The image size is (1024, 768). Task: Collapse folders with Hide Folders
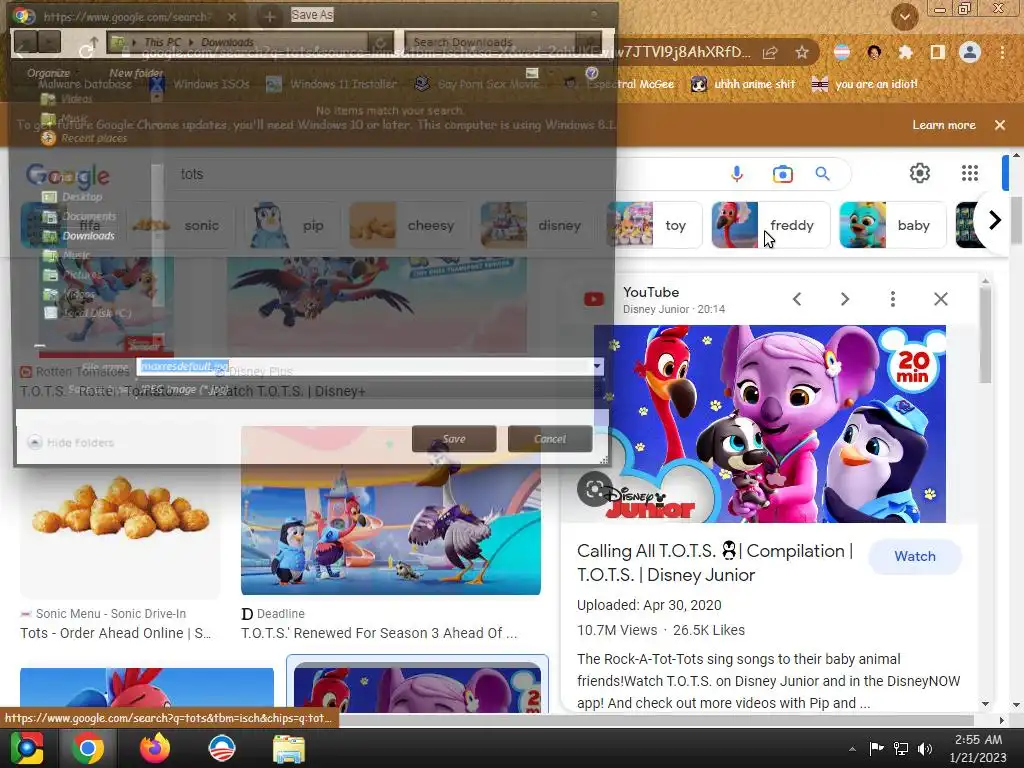71,443
